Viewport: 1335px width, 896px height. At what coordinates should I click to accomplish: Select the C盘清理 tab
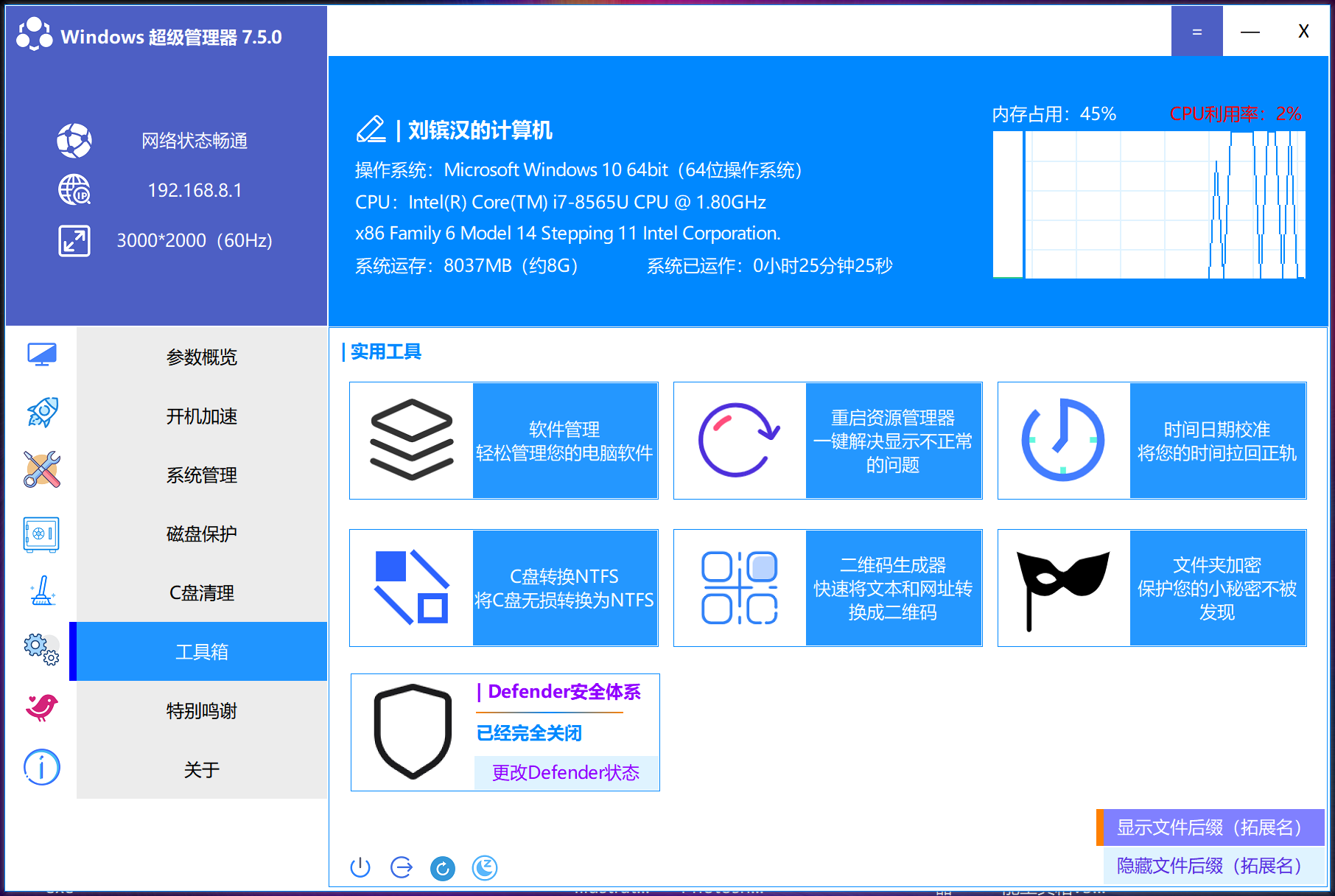tap(202, 592)
